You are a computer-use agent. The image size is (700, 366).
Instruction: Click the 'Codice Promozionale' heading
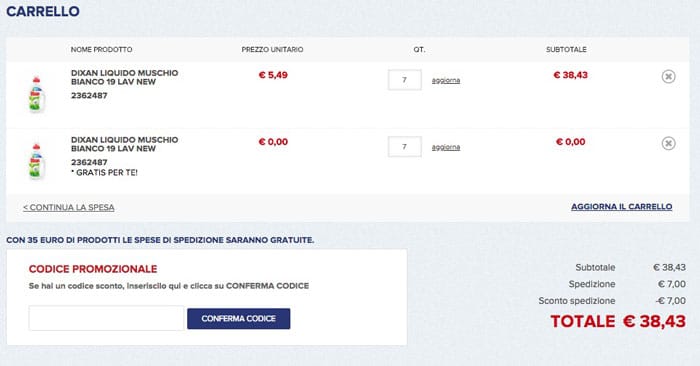[x=93, y=269]
